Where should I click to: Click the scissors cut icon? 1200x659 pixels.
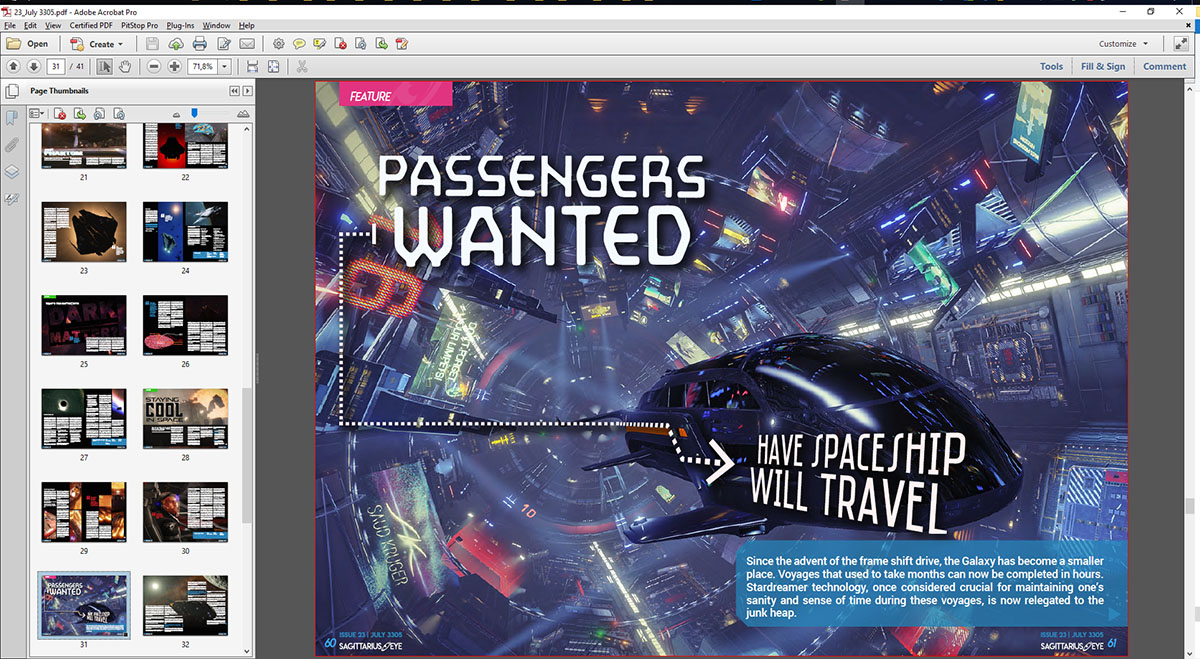tap(302, 67)
